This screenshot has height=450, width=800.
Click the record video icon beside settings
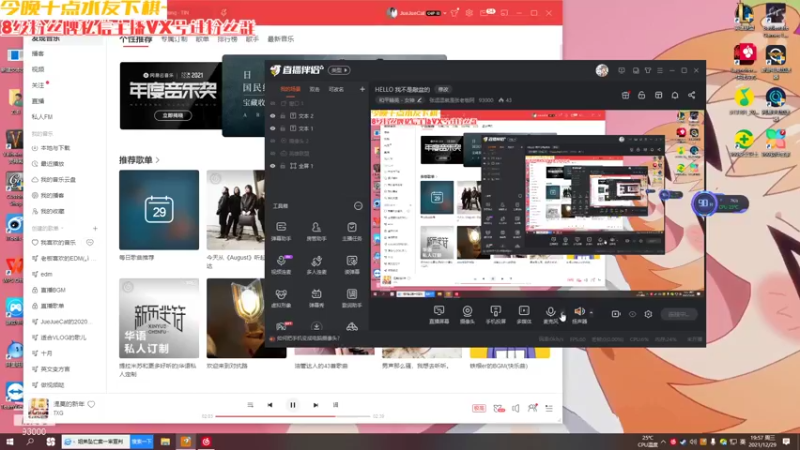pos(616,314)
